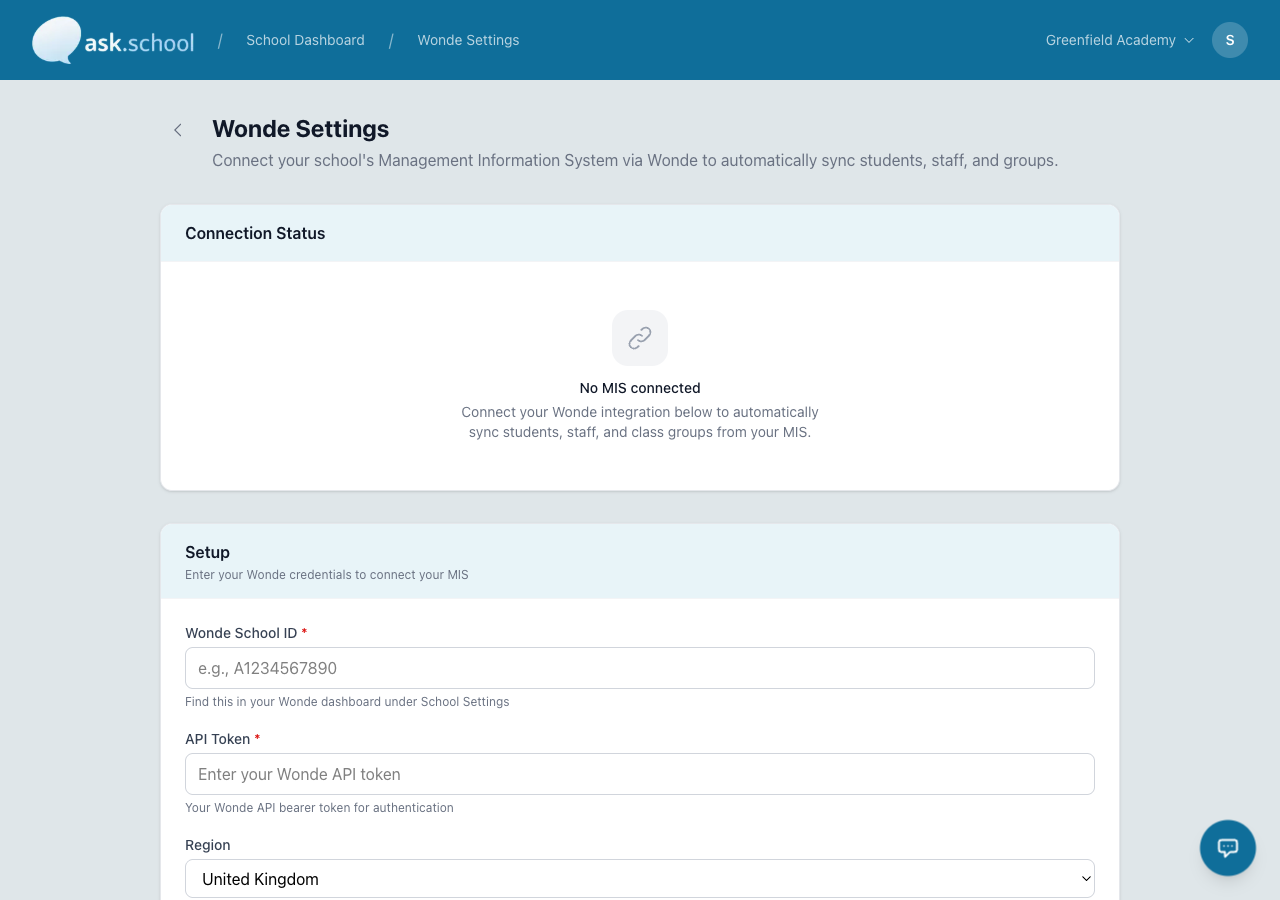Navigate to School Dashboard breadcrumb

305,40
